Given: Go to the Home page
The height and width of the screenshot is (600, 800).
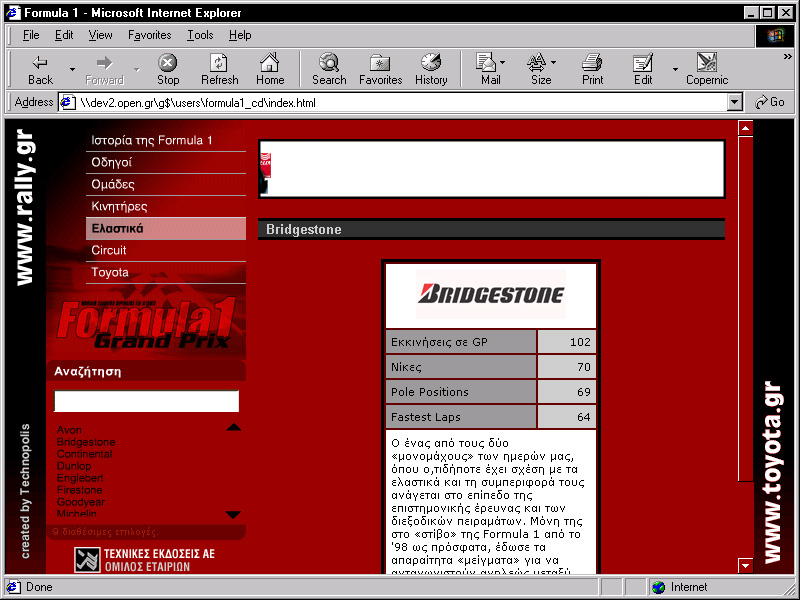Looking at the screenshot, I should (x=270, y=69).
